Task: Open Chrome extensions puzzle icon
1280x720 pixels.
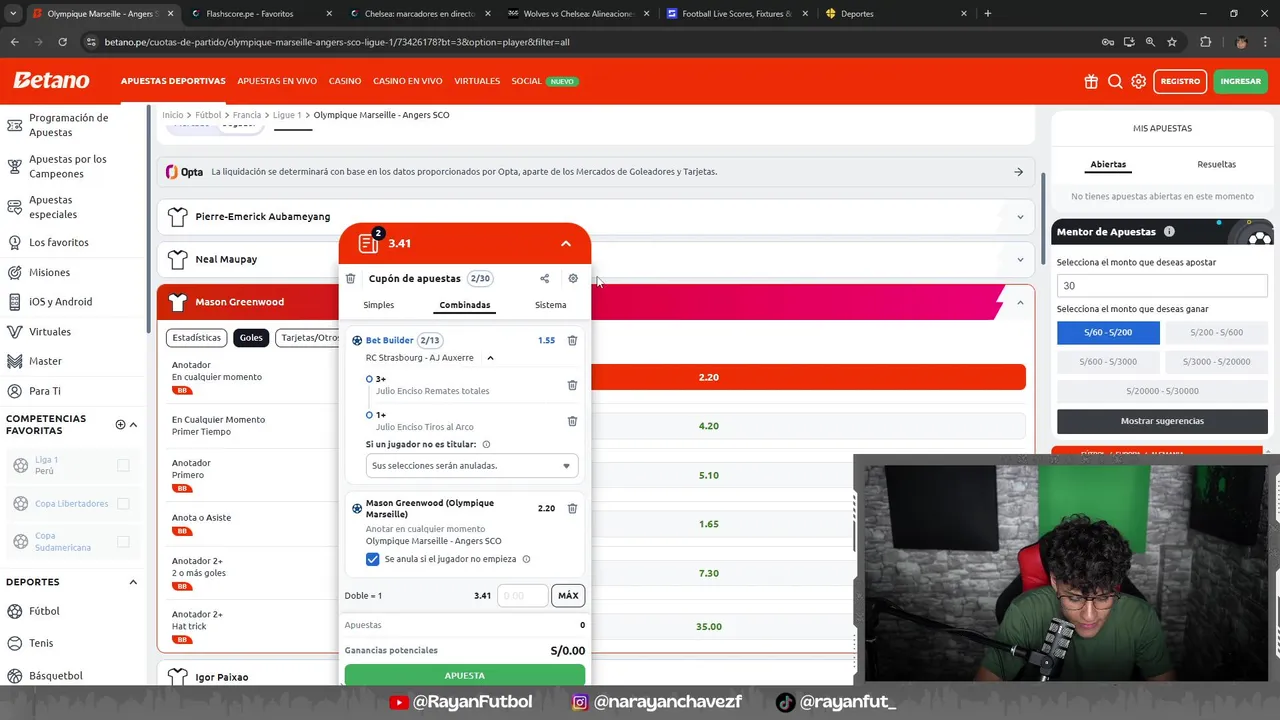Action: (1205, 42)
